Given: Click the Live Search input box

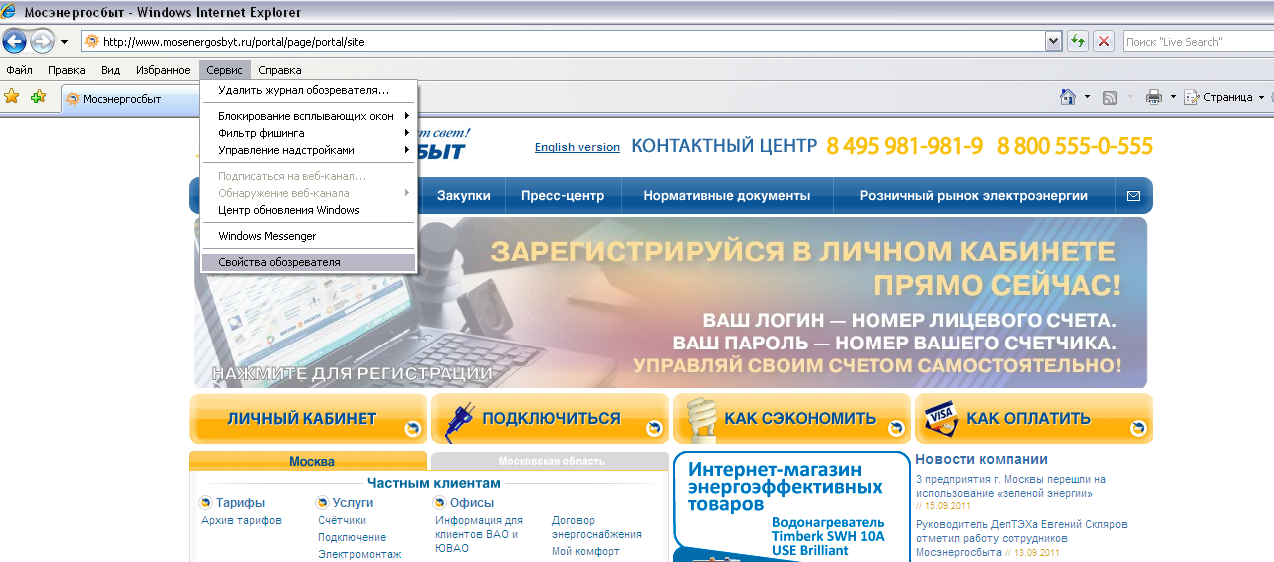Looking at the screenshot, I should click(1196, 41).
